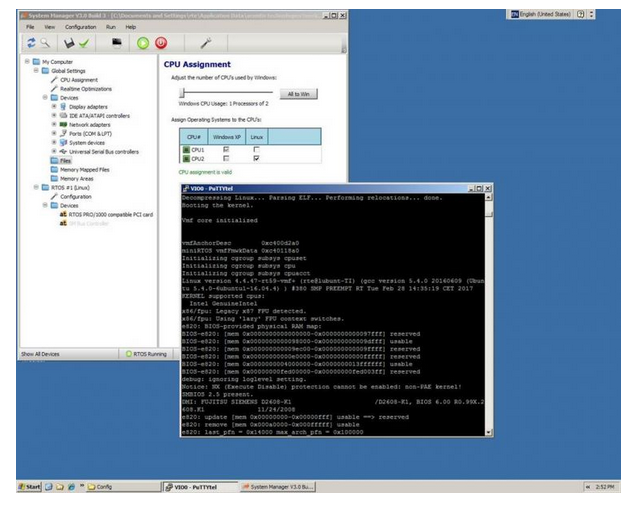Screen dimensions: 639x509
Task: Expand the Network adapters tree node
Action: [x=54, y=124]
